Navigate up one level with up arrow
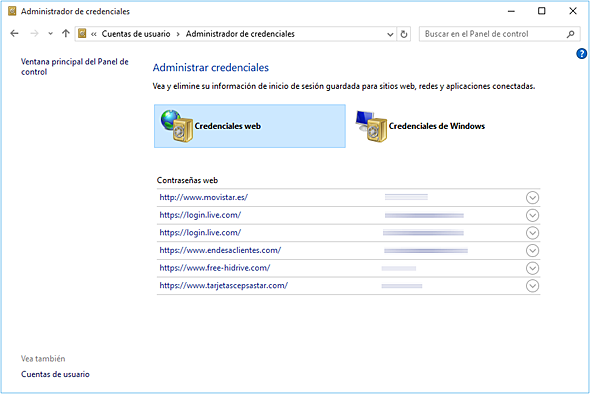This screenshot has height=394, width=590. tap(66, 34)
